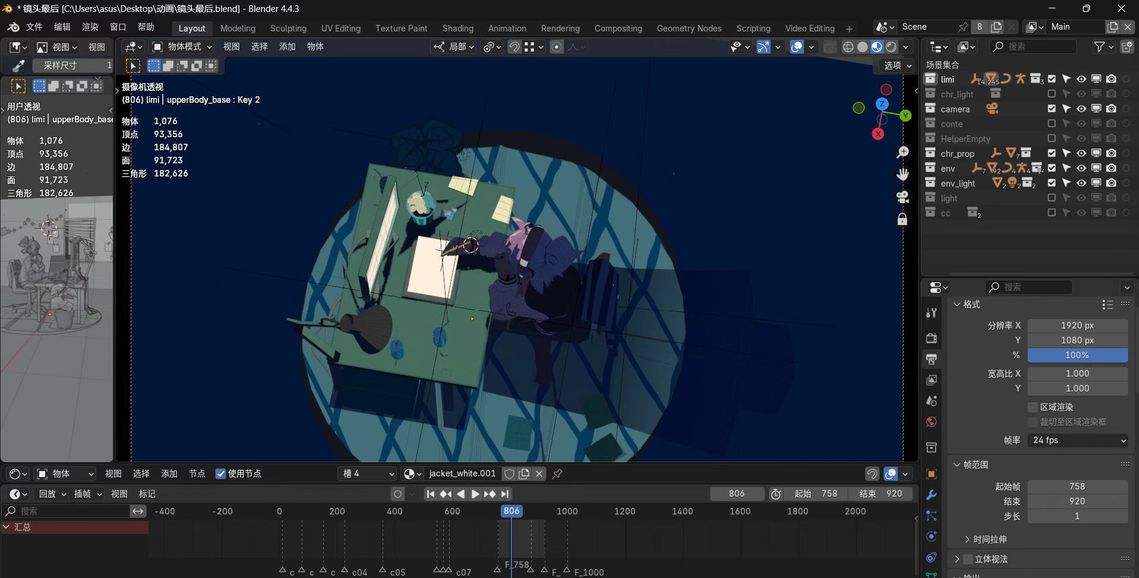The image size is (1139, 578).
Task: Open the Render properties tab icon
Action: coord(931,338)
